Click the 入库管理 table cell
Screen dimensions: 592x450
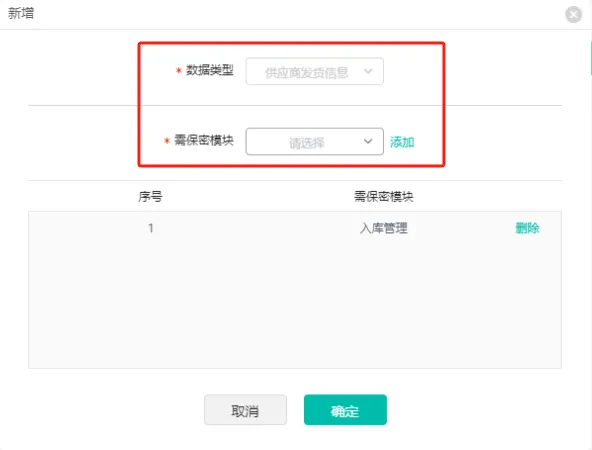[x=384, y=228]
